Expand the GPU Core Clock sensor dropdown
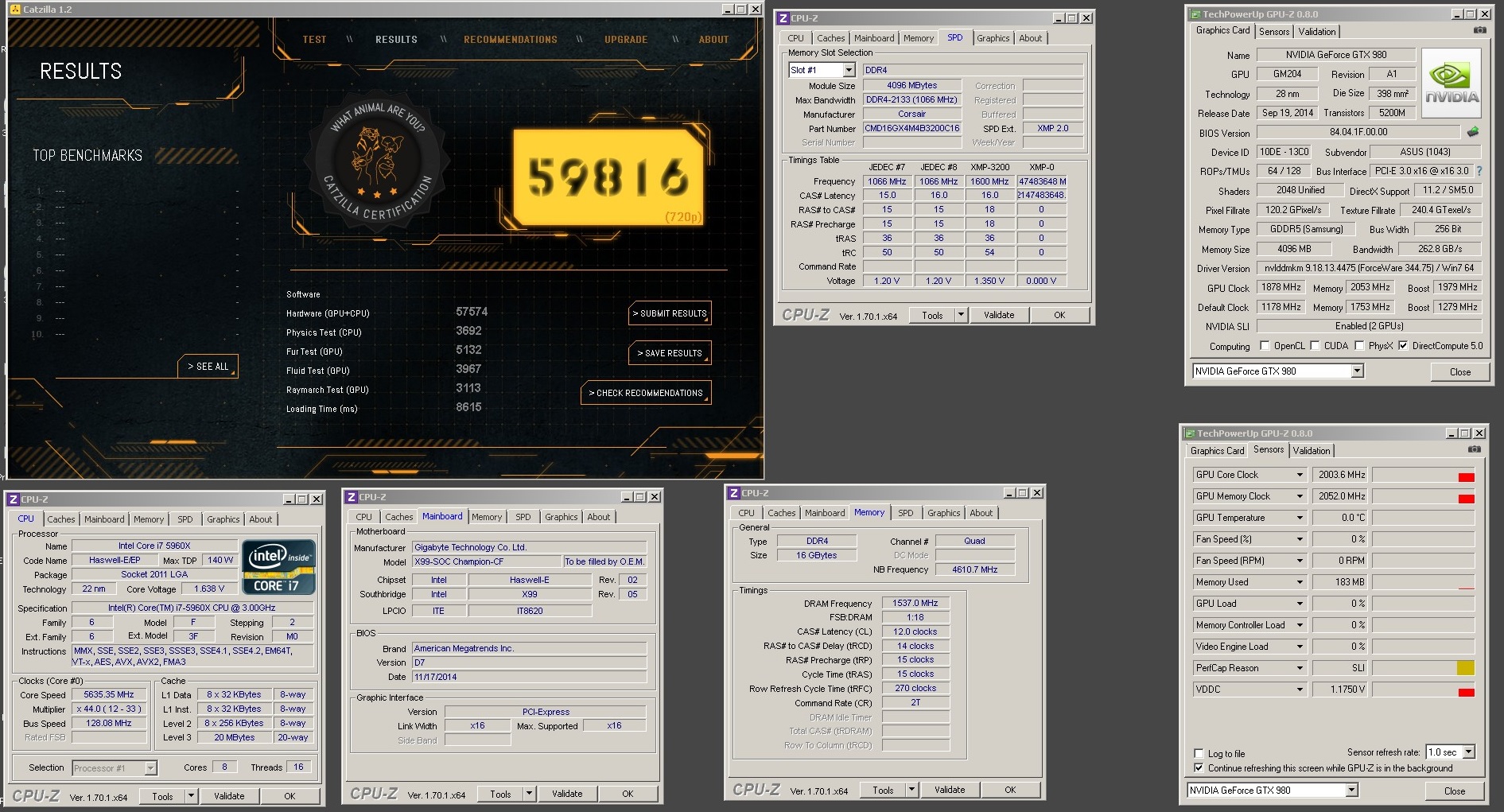Screen dimensions: 1504x812 [x=1300, y=475]
